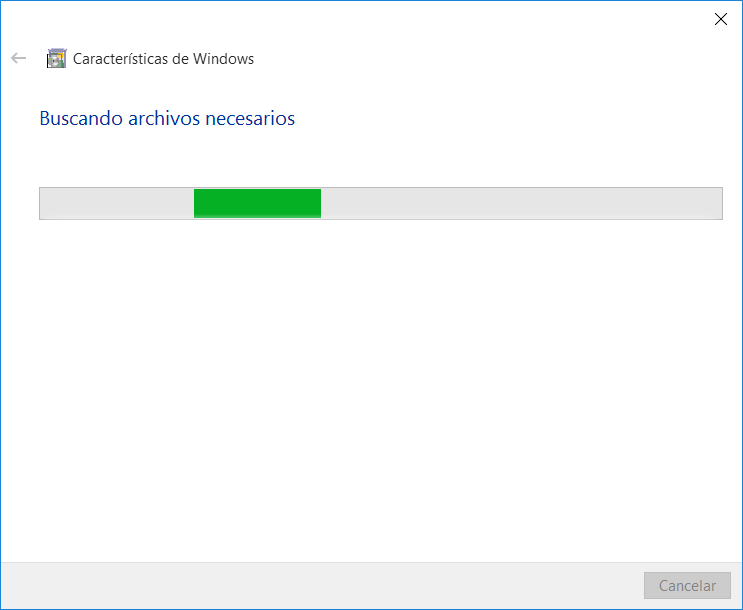The width and height of the screenshot is (743, 610).
Task: Close the dialog with the X icon
Action: 721,19
